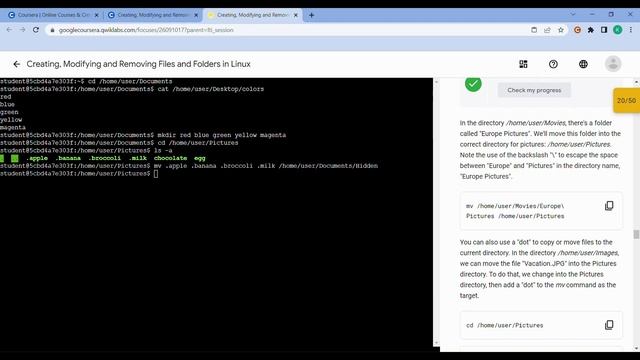Open a new browser tab
This screenshot has width=640, height=360.
[311, 15]
